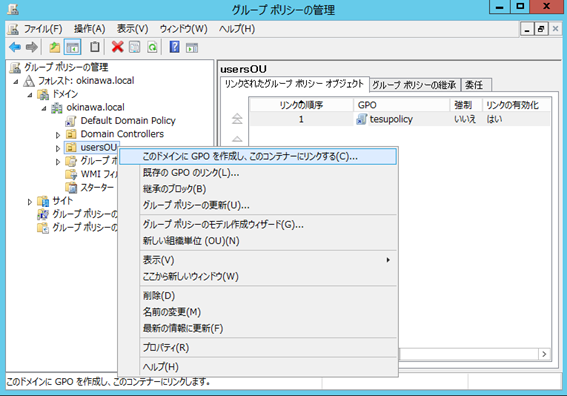Open the ファイル(F) menu
Viewport: 567px width, 396px height.
43,29
